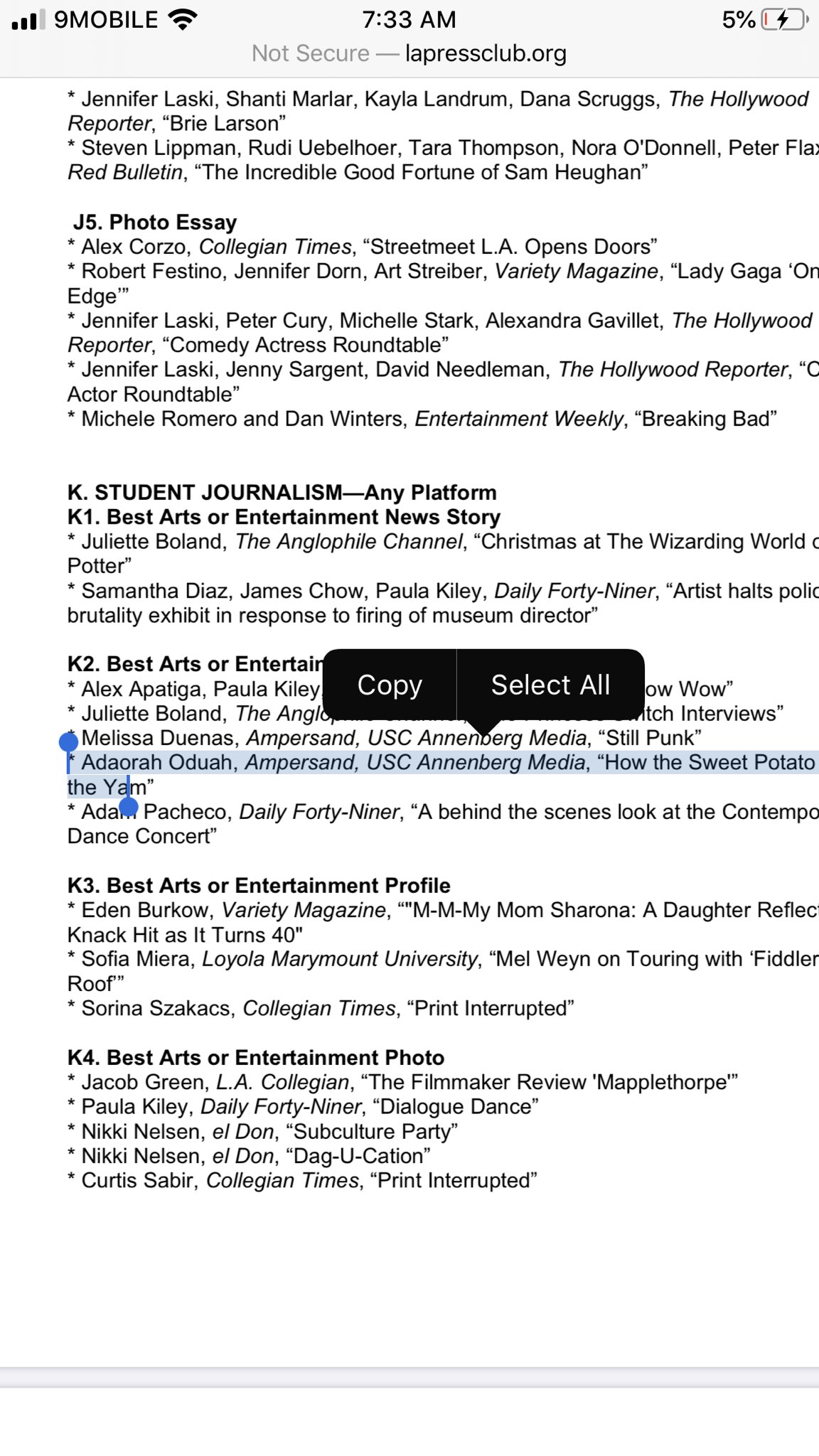
Task: Tap the 'Brie Larson' line
Action: (x=177, y=123)
